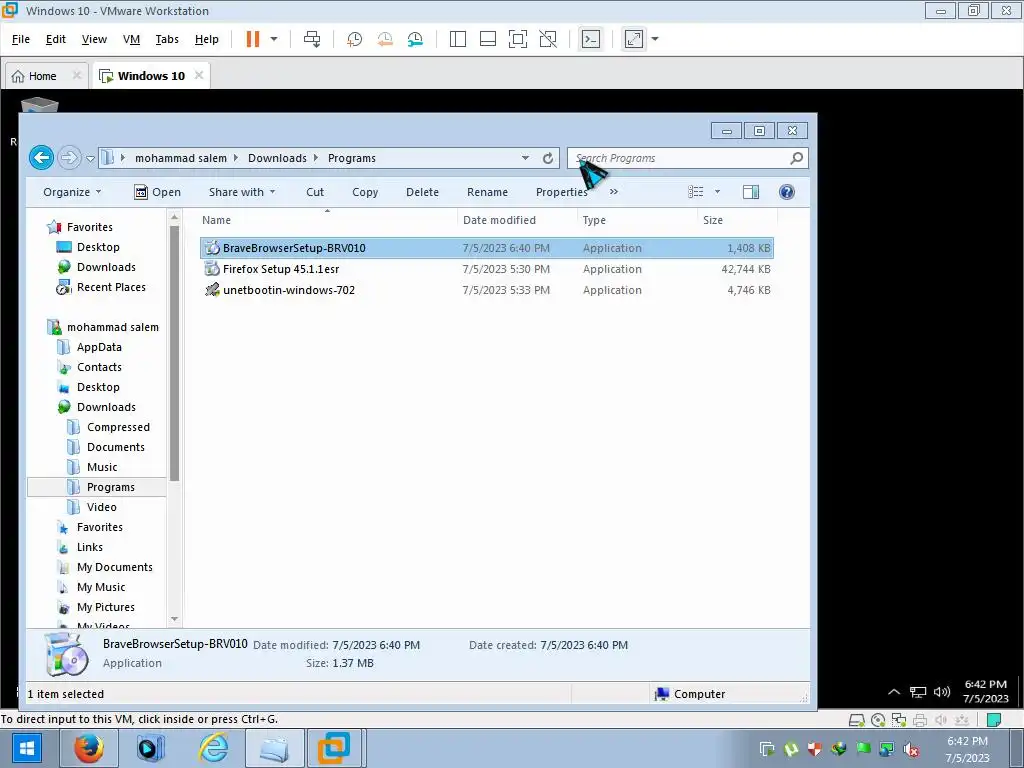Image resolution: width=1024 pixels, height=768 pixels.
Task: Open recent locations dropdown beside forward arrow
Action: (x=90, y=158)
